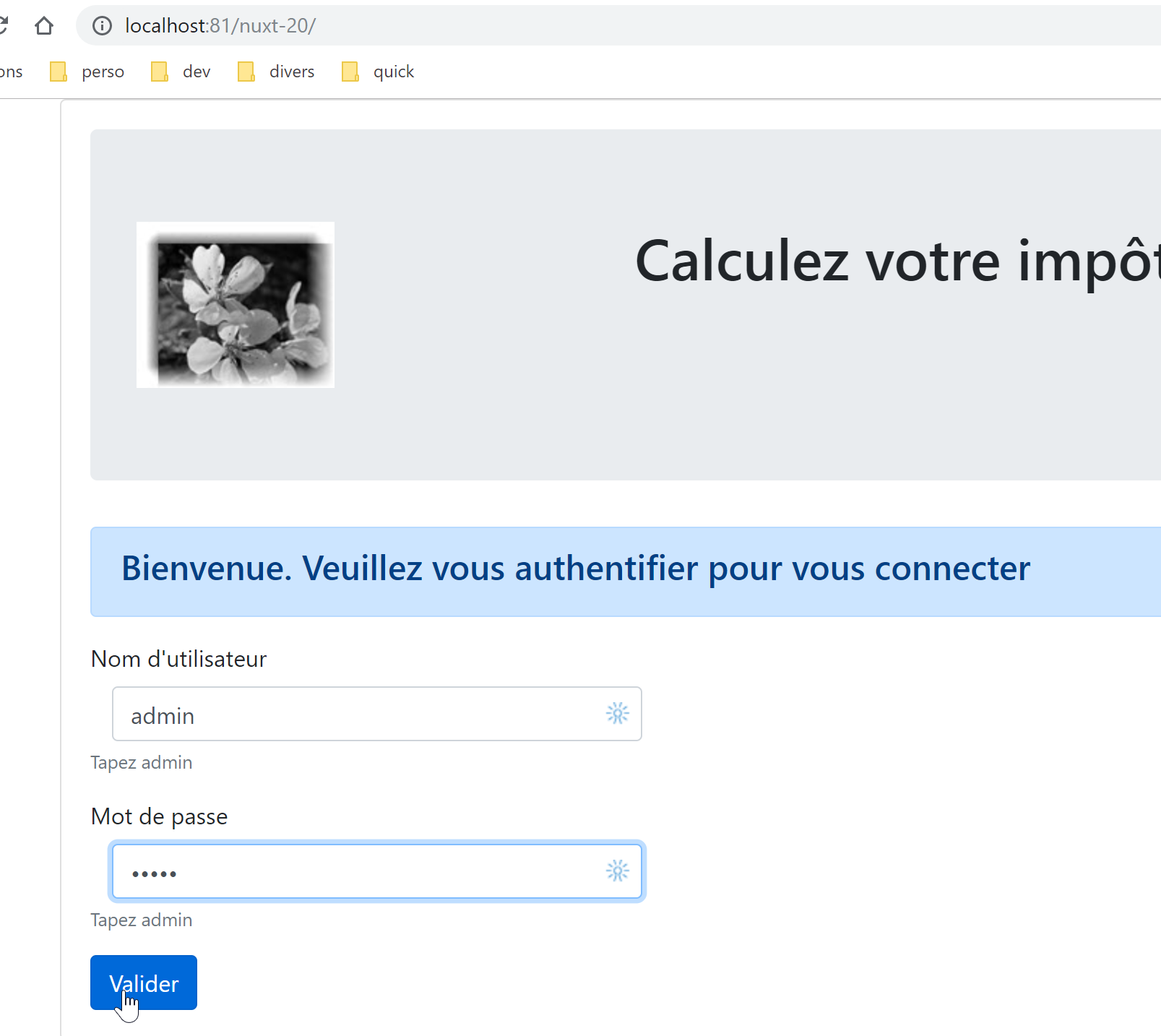Click the 'Nom d'utilisateur' label
The width and height of the screenshot is (1161, 1036).
[x=178, y=659]
